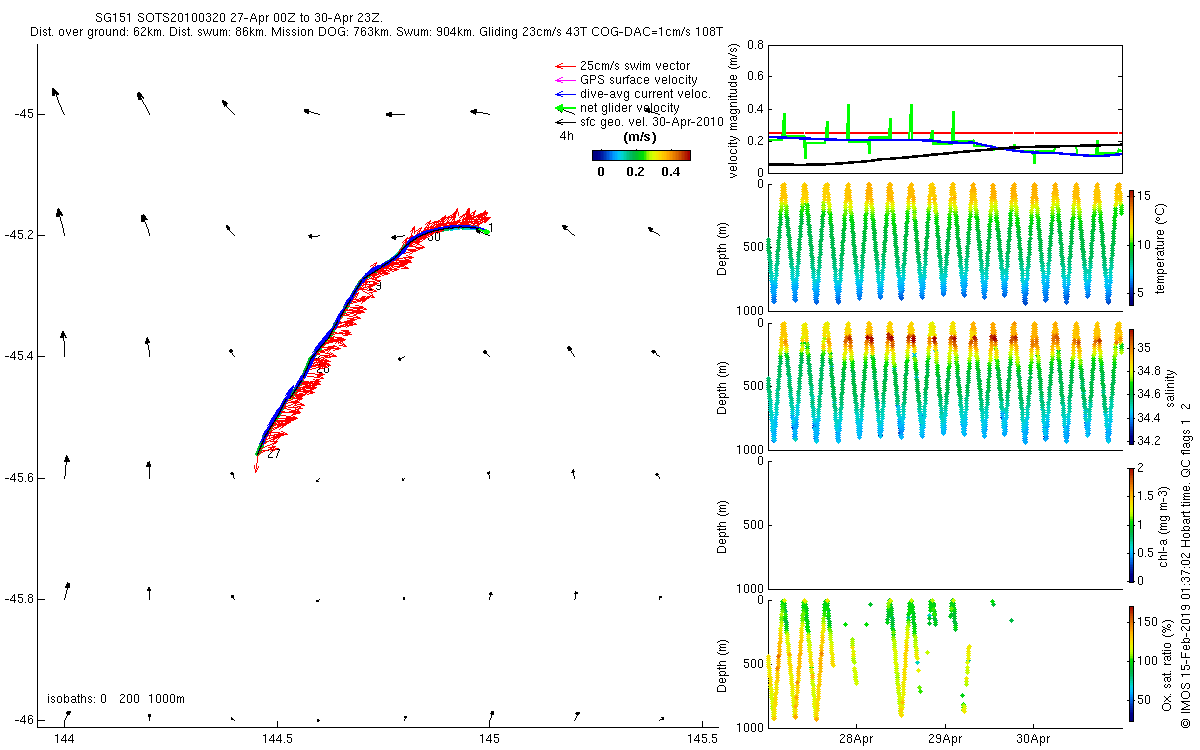Click the temperature (°C) colorbar
The height and width of the screenshot is (750, 1200).
[1131, 243]
